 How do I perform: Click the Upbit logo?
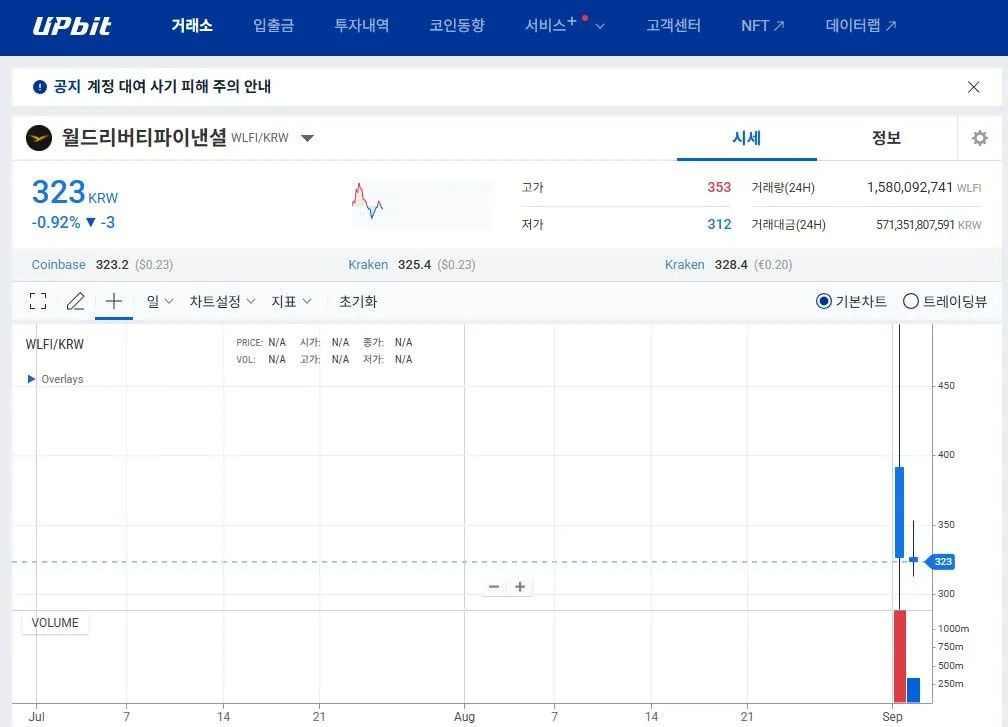[71, 27]
